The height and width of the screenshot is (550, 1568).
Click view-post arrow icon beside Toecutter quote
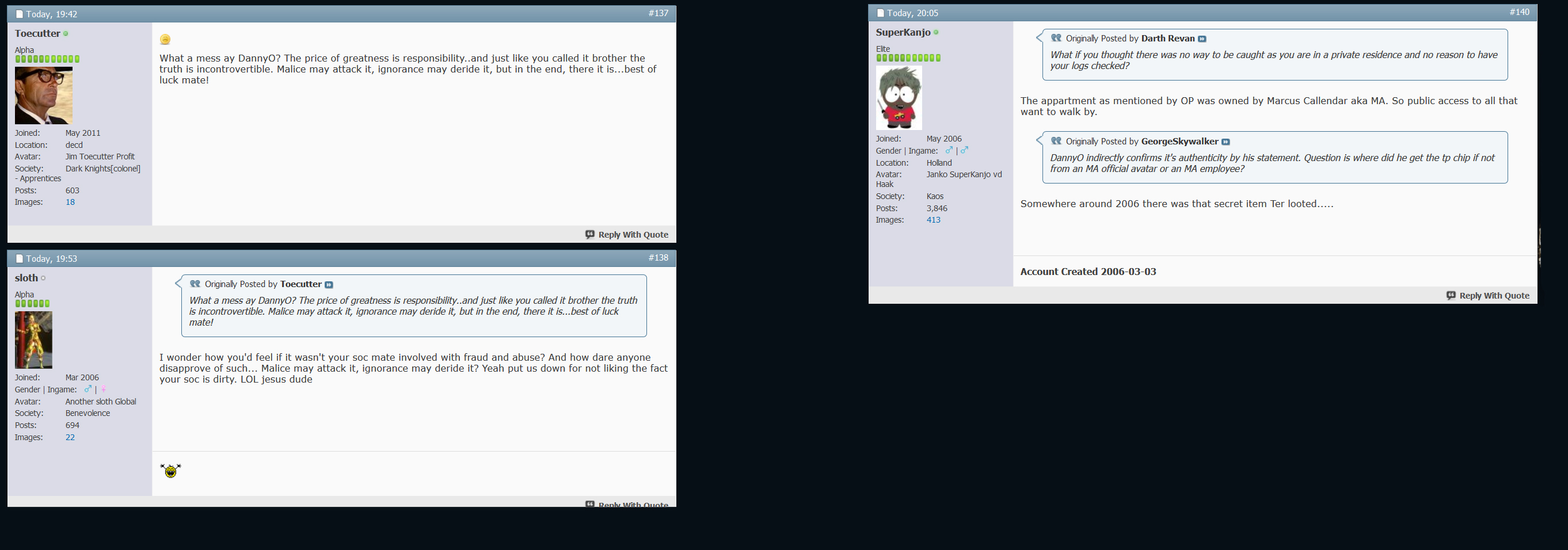point(329,285)
